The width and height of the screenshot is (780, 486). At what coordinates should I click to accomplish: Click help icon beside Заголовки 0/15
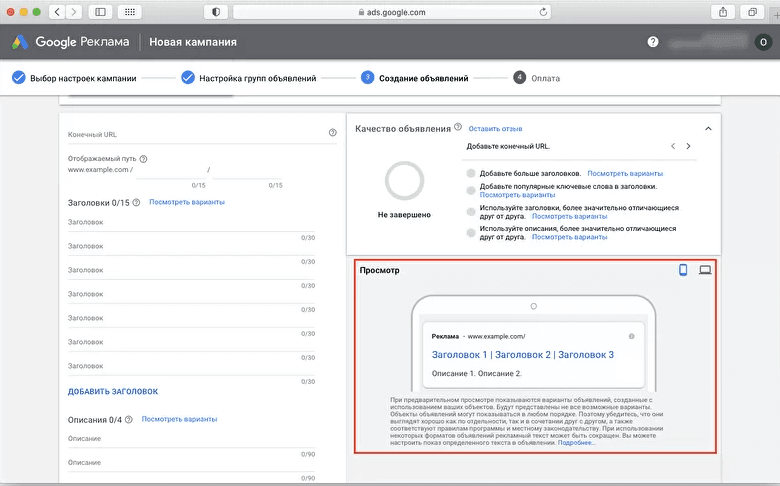136,202
